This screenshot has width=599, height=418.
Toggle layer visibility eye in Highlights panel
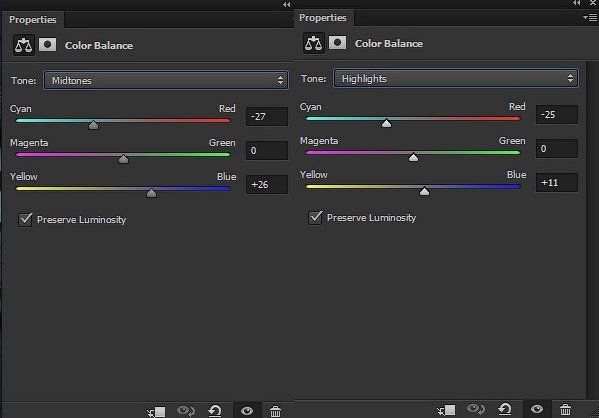[537, 409]
